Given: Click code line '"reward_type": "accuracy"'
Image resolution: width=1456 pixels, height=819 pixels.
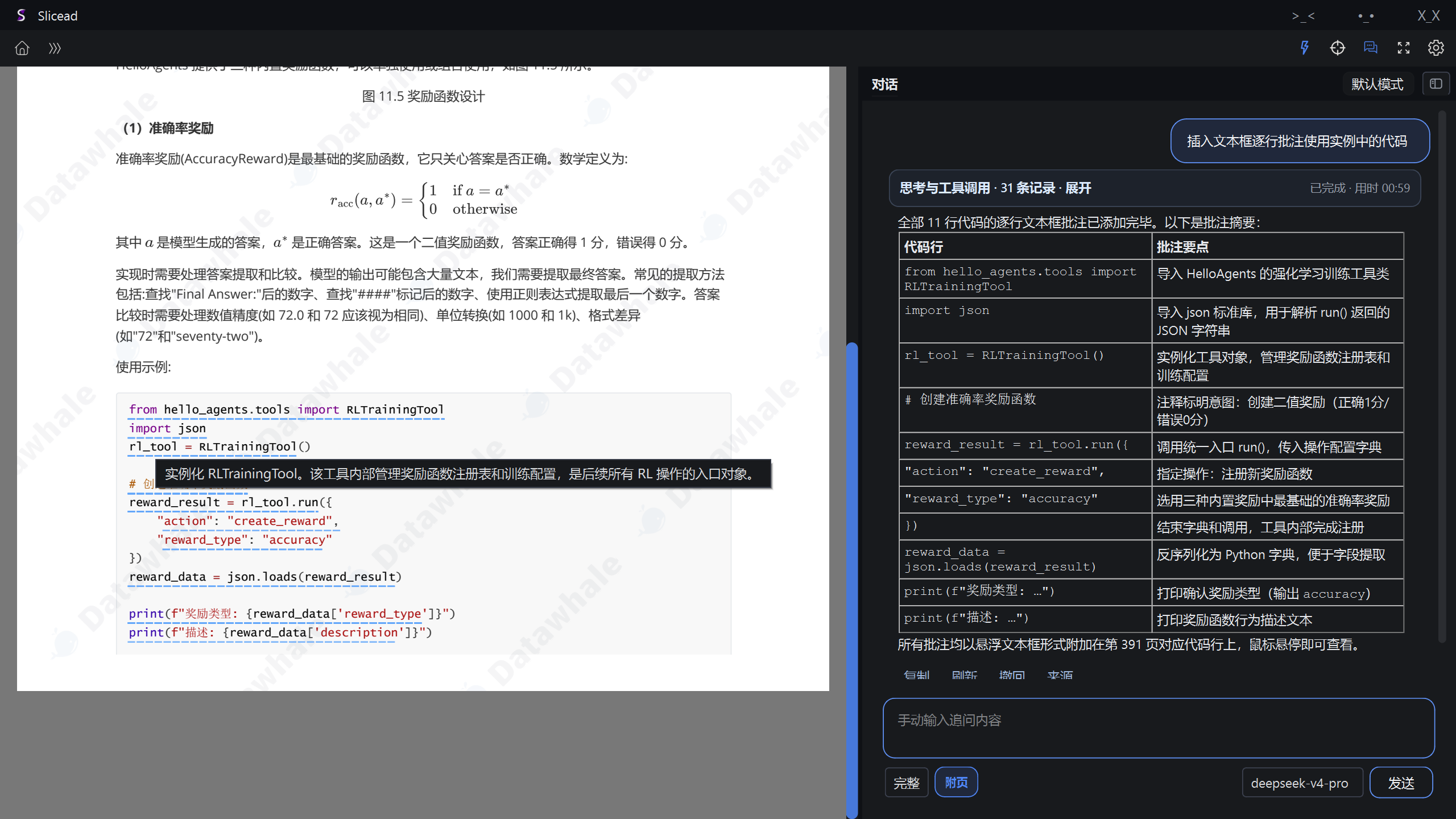Looking at the screenshot, I should [x=245, y=540].
